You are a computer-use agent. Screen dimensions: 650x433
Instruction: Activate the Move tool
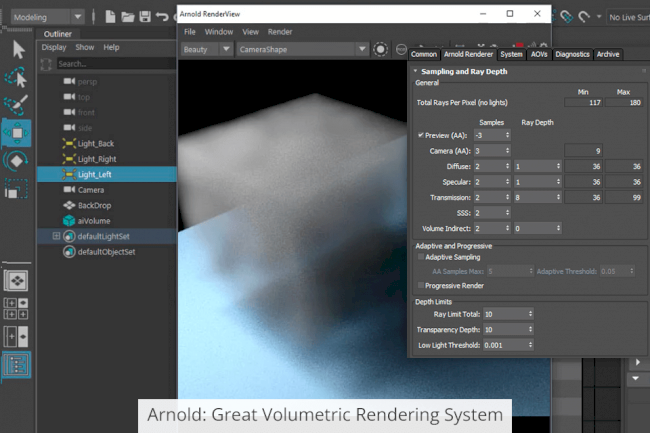[17, 133]
